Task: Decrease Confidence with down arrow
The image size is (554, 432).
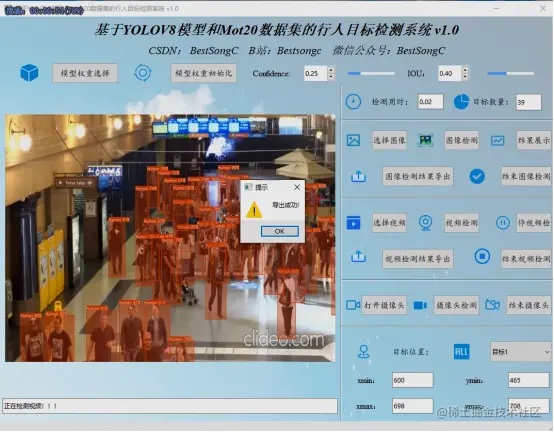Action: pos(331,77)
